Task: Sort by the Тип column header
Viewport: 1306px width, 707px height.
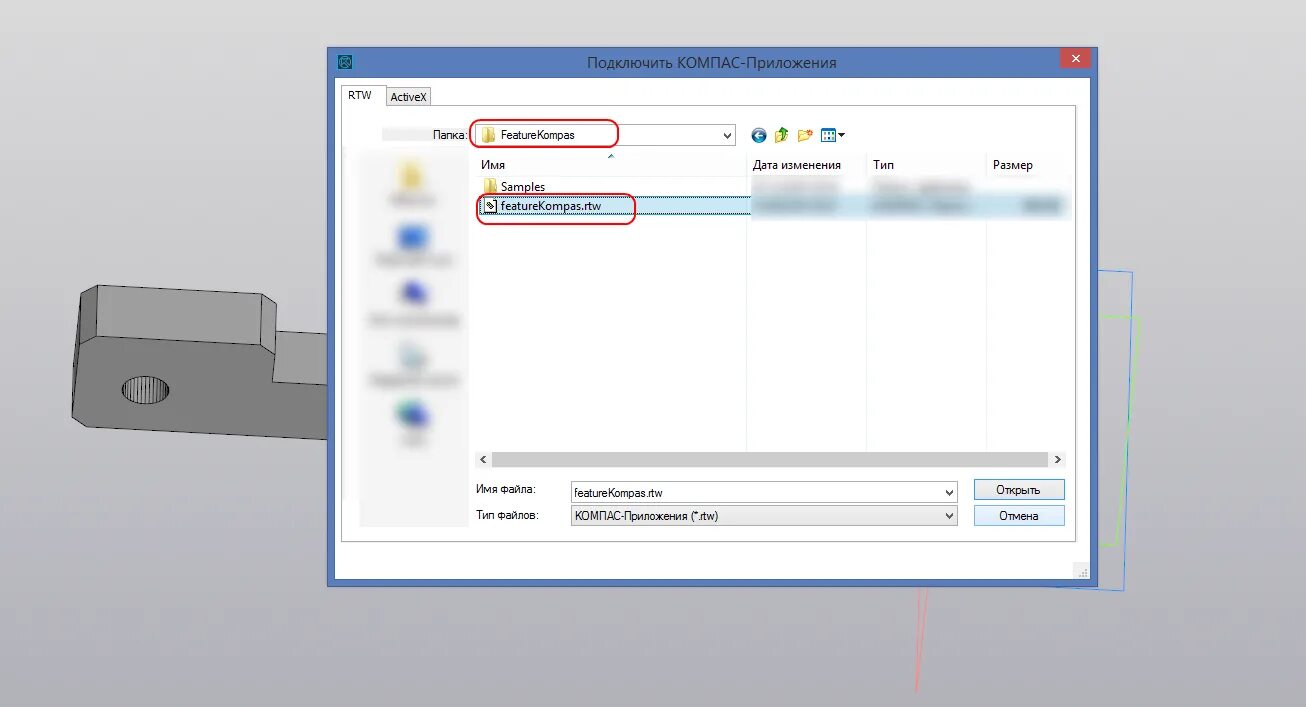Action: click(x=926, y=165)
